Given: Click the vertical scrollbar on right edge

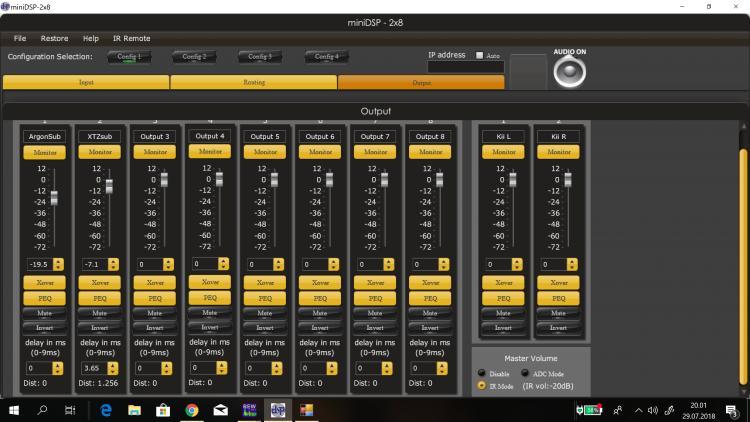Looking at the screenshot, I should coord(743,266).
